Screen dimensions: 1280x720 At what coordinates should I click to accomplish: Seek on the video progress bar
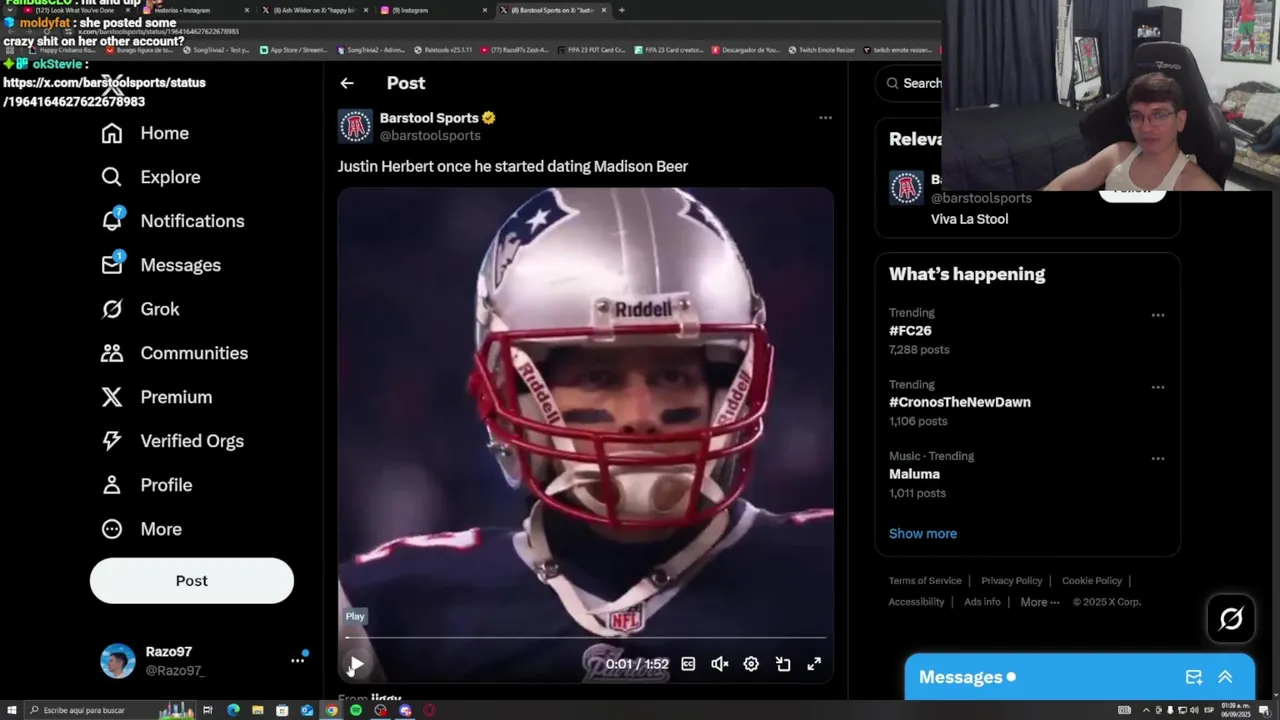click(x=586, y=637)
